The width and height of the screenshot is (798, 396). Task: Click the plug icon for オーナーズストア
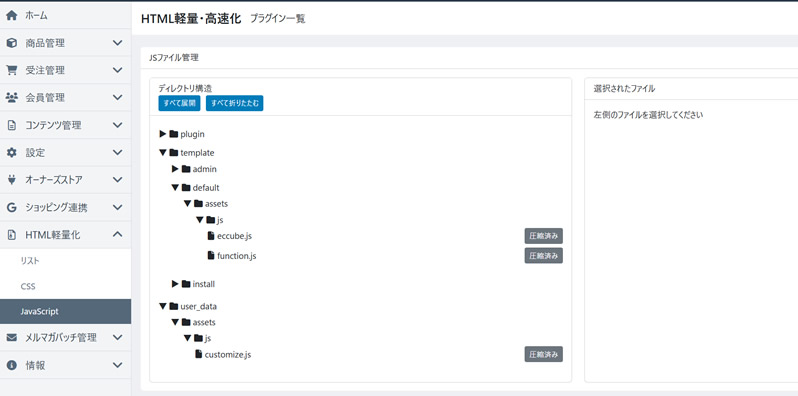click(11, 180)
